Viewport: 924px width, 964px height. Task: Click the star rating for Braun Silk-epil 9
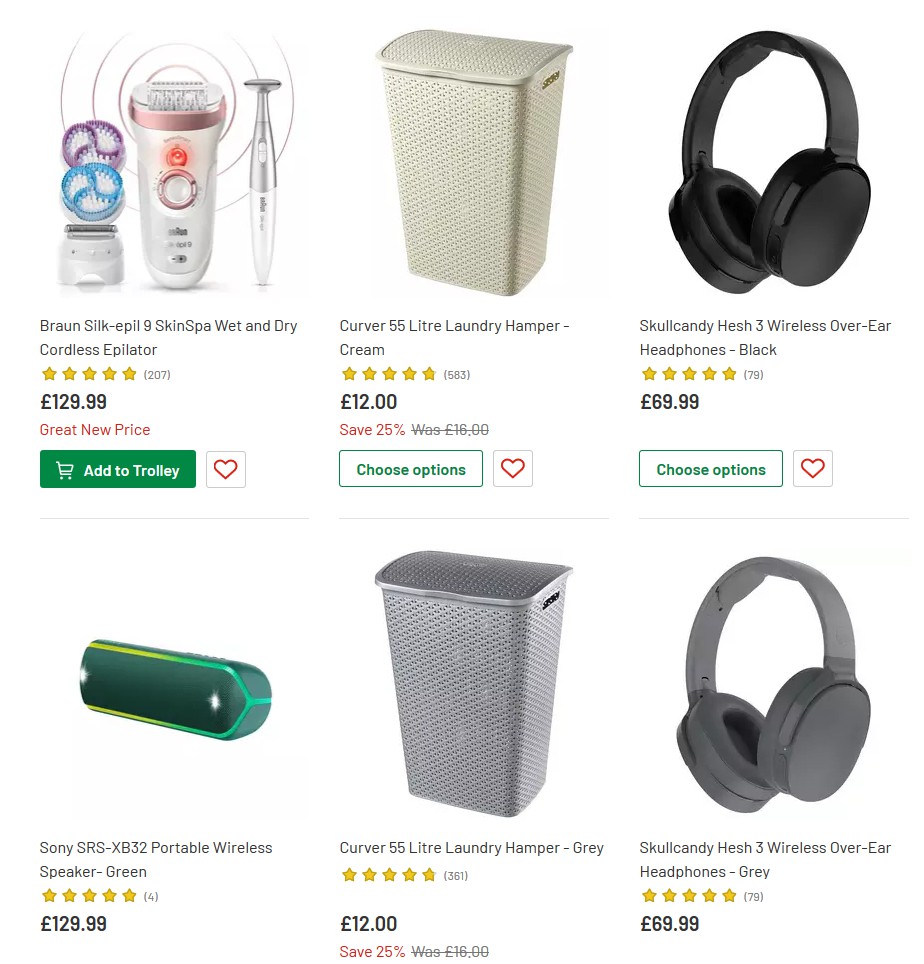[x=89, y=374]
